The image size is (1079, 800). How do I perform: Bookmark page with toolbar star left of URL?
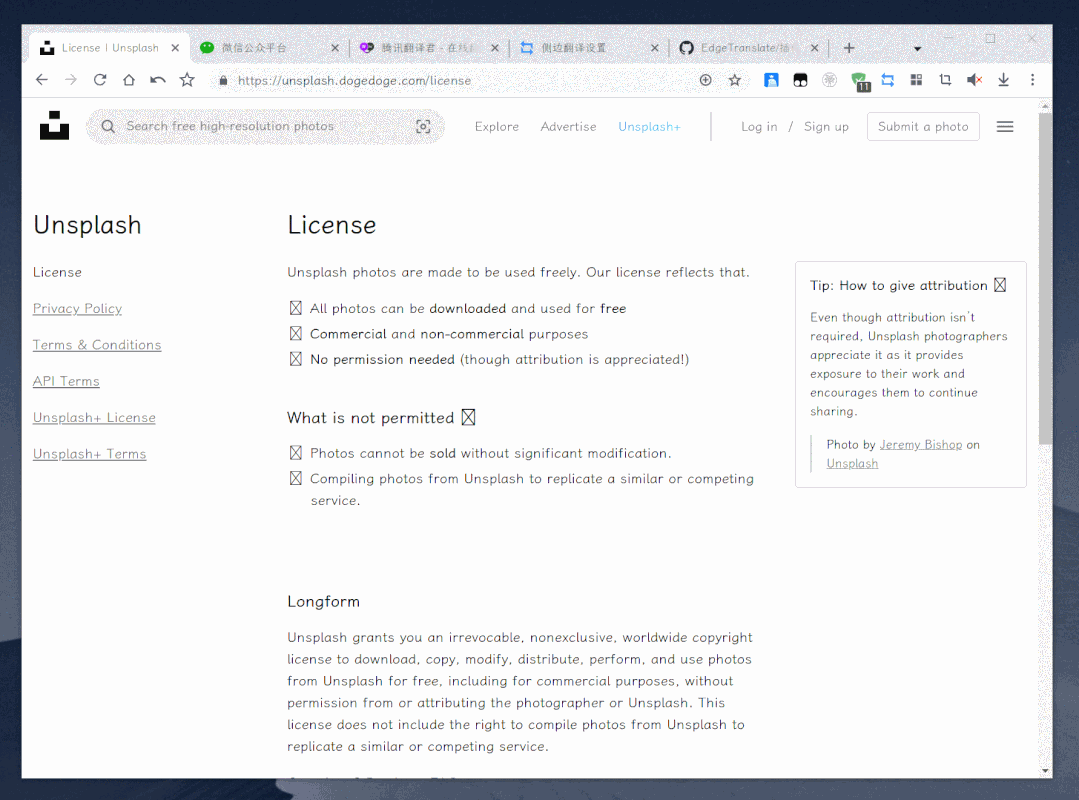(x=187, y=80)
